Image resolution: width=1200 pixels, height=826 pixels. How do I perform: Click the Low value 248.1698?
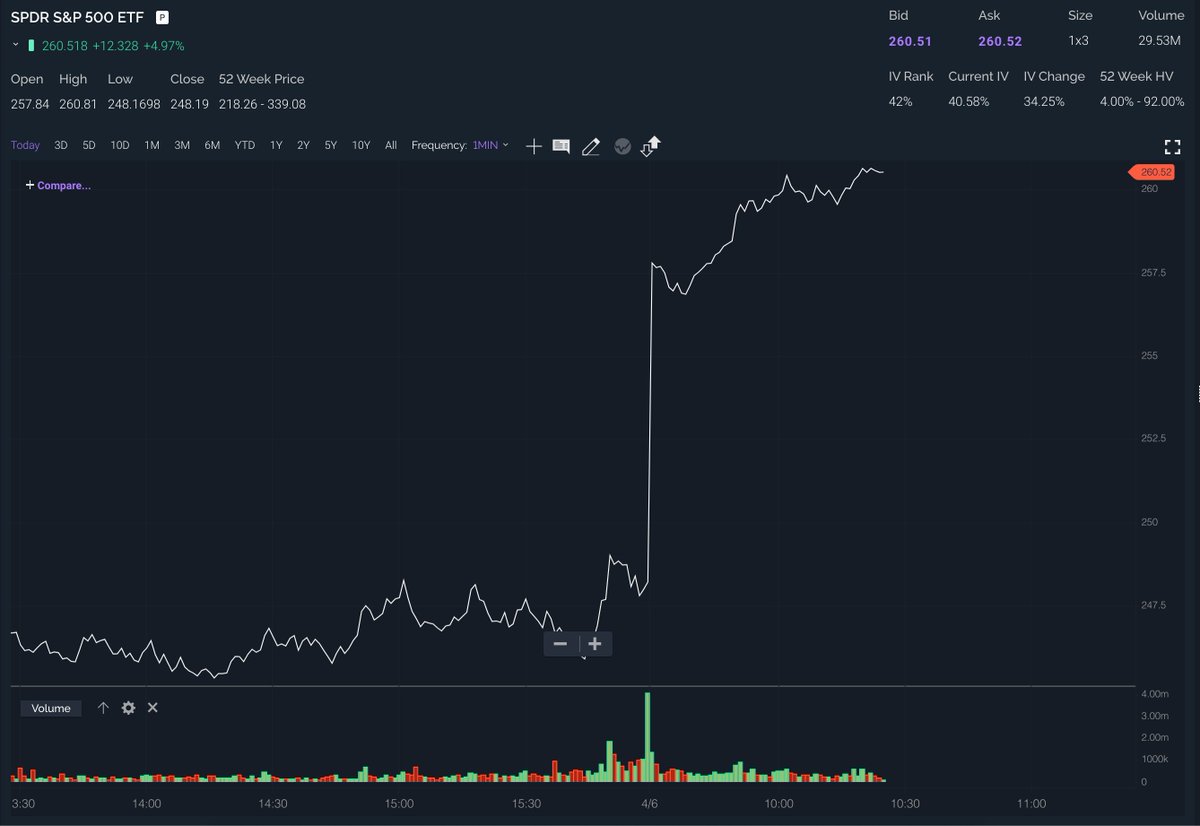tap(133, 104)
